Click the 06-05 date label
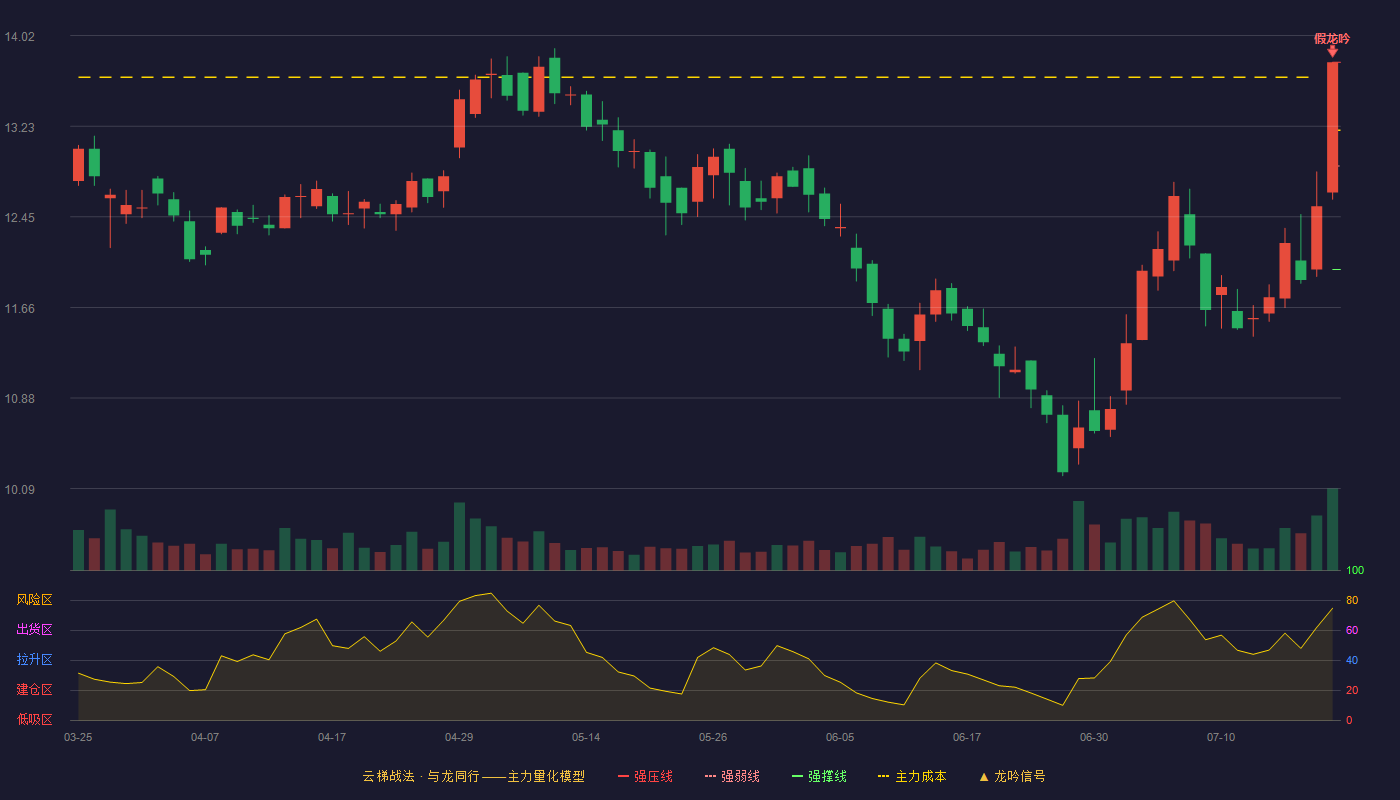1400x800 pixels. click(840, 737)
